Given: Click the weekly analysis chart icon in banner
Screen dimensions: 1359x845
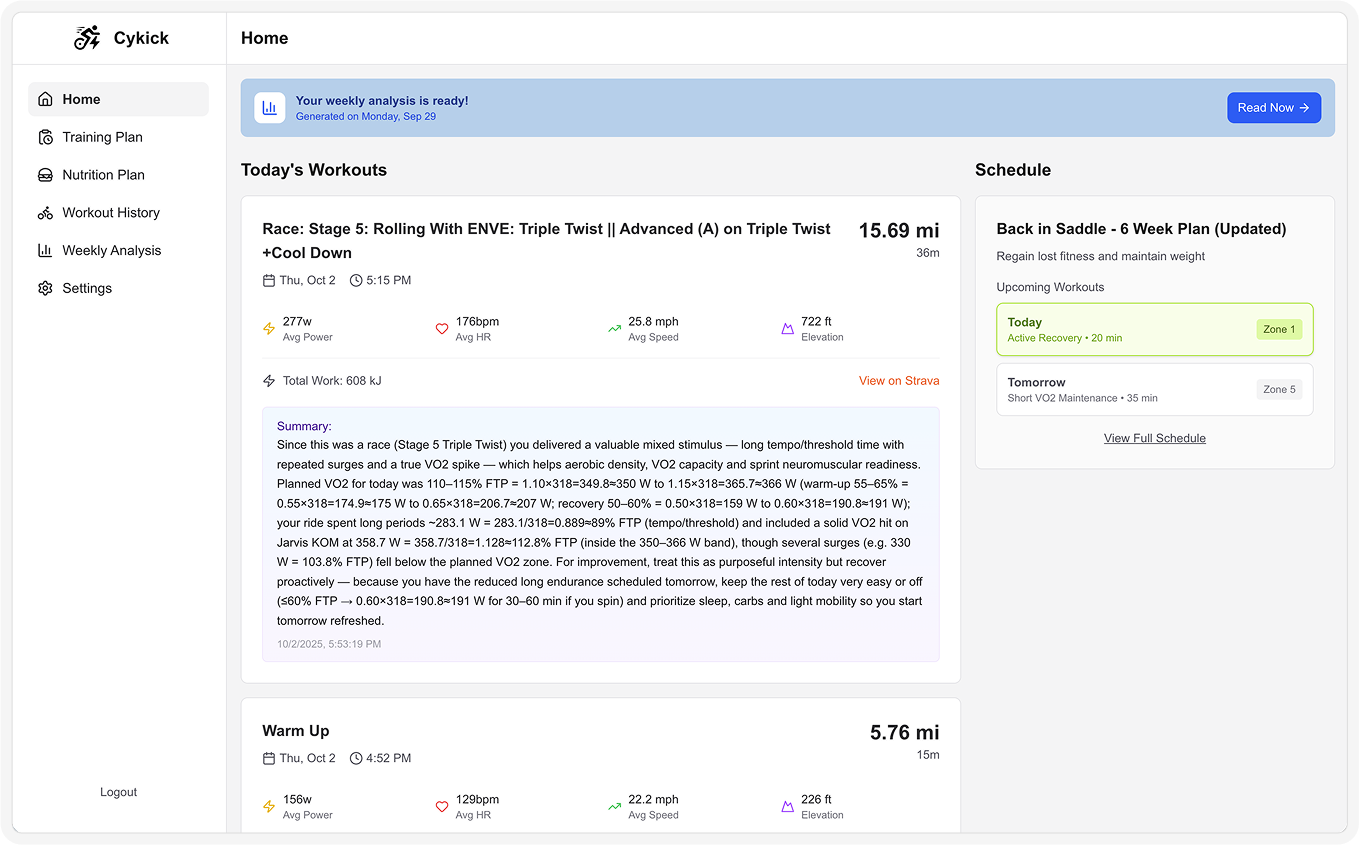Looking at the screenshot, I should click(x=270, y=108).
